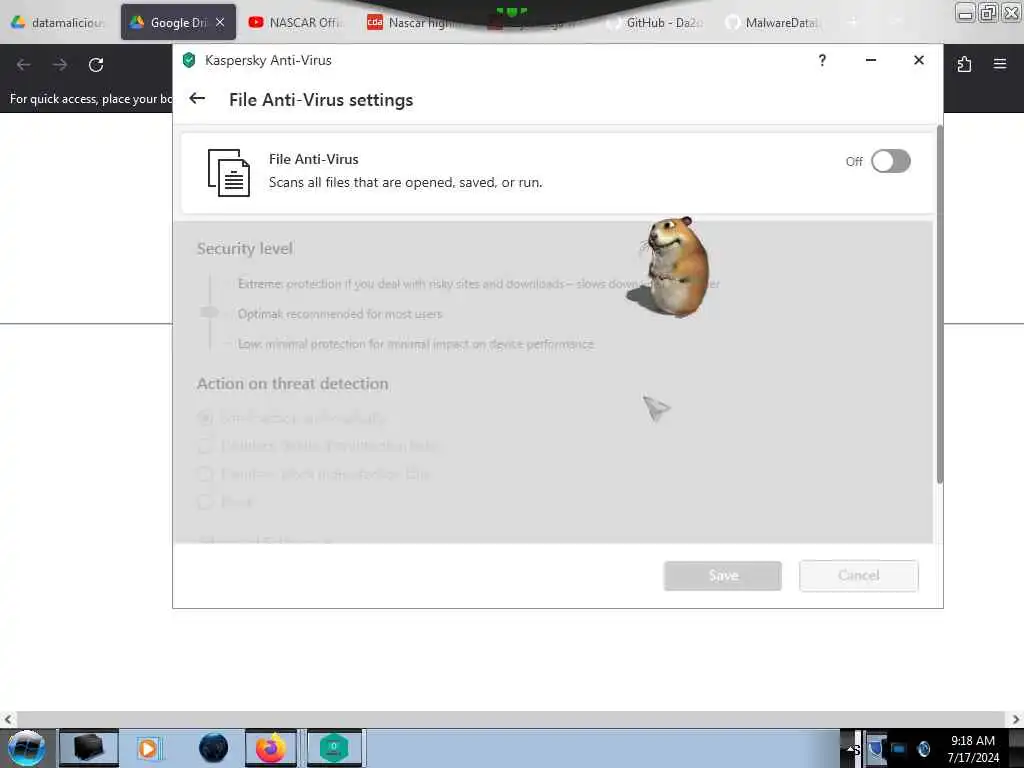1024x768 pixels.
Task: Minimize the outer remote session window
Action: pyautogui.click(x=965, y=12)
